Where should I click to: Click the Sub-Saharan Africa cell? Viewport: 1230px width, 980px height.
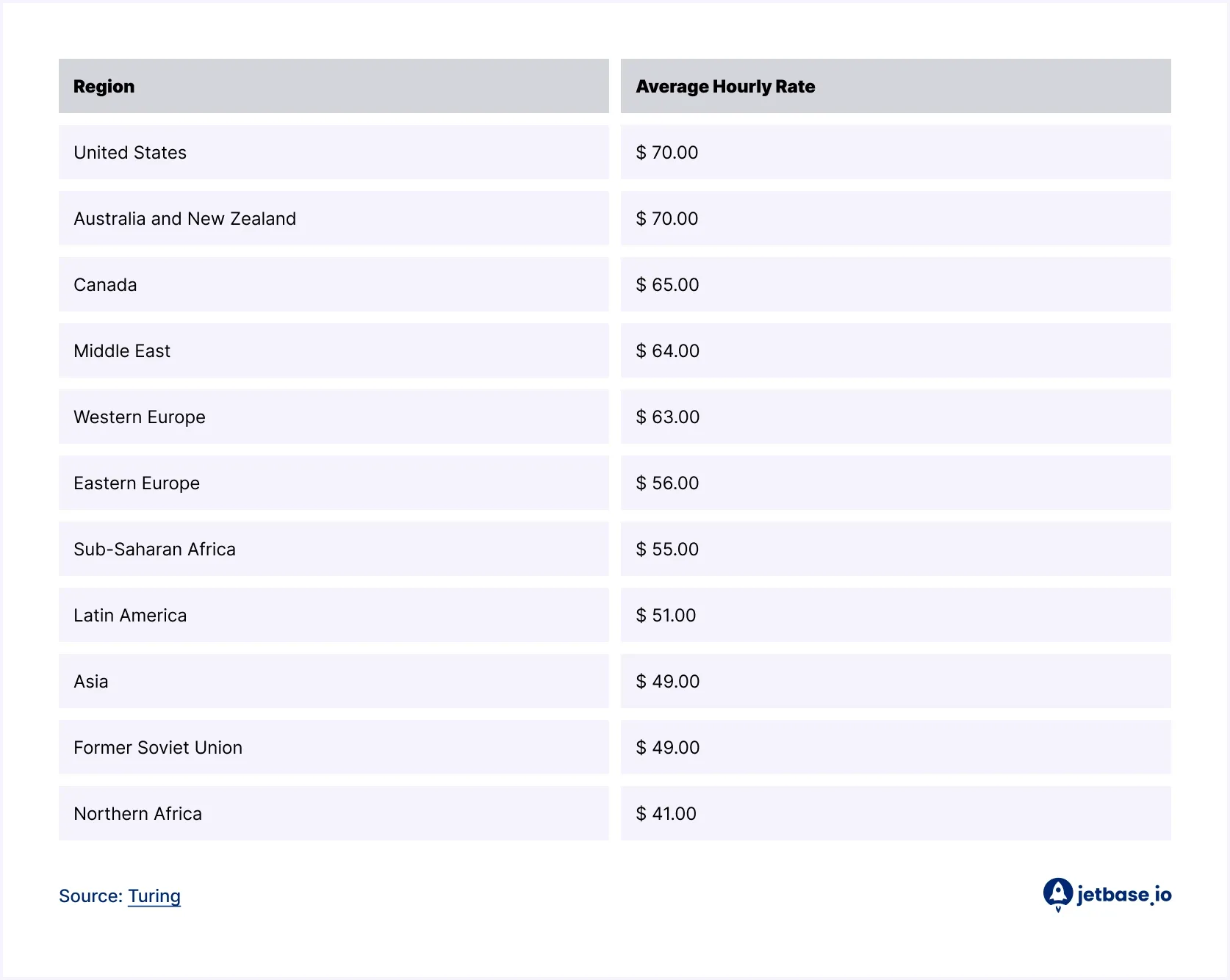click(x=154, y=550)
